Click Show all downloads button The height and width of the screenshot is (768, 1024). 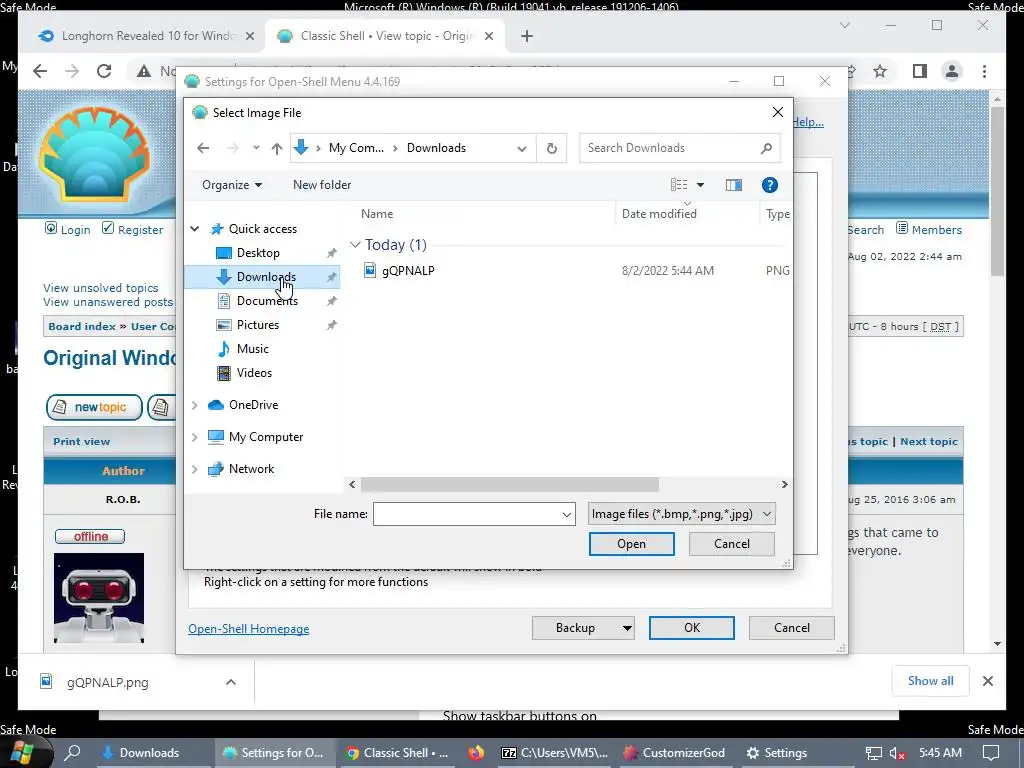pos(931,681)
